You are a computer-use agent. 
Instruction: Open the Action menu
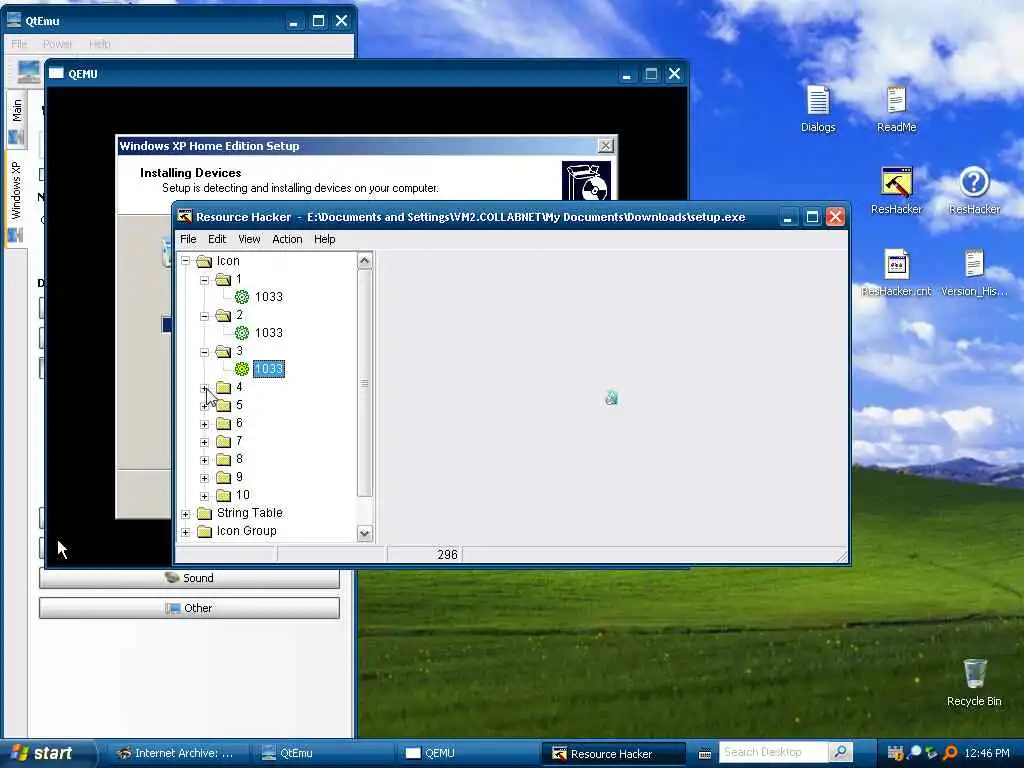[x=287, y=239]
